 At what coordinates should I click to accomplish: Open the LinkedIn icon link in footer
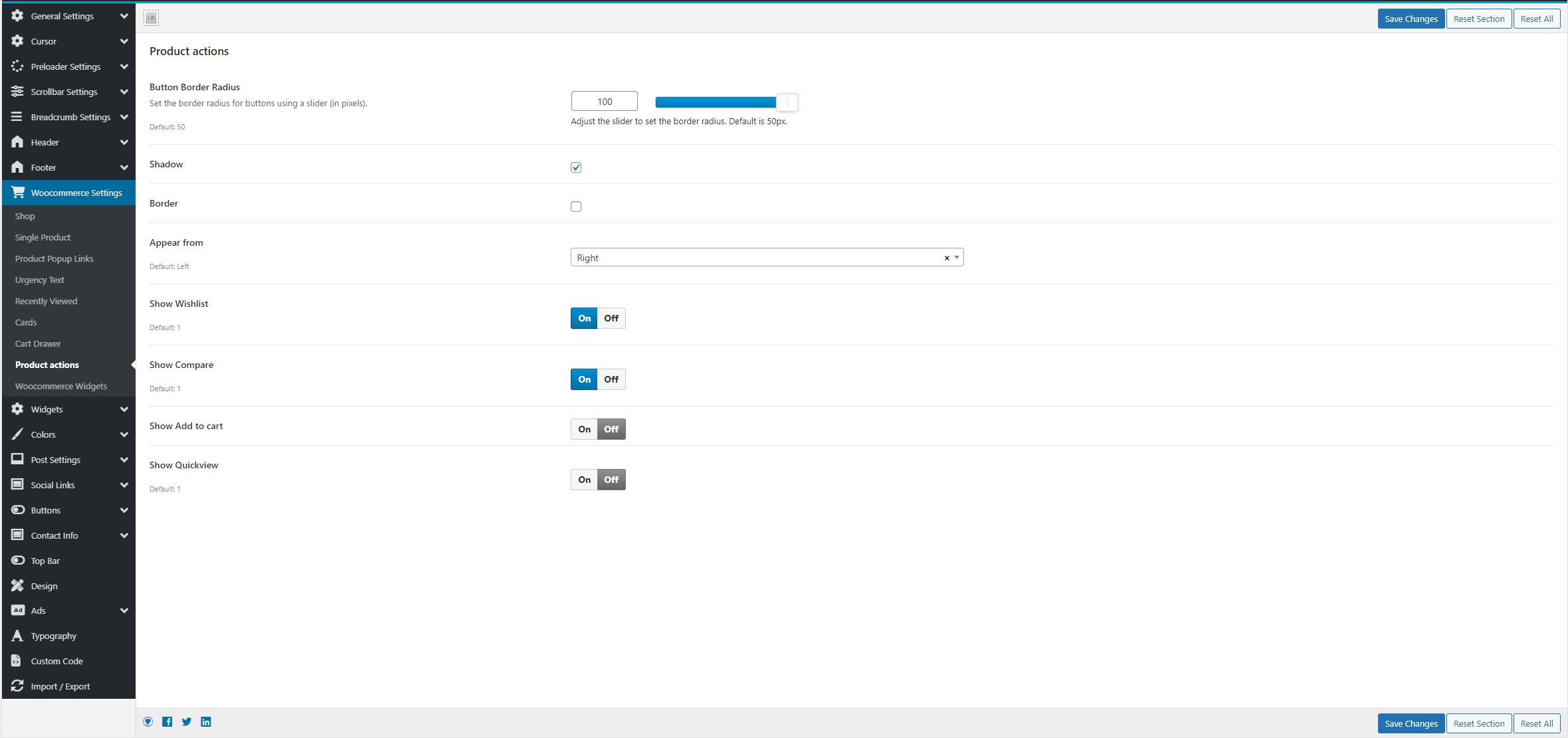pos(206,722)
